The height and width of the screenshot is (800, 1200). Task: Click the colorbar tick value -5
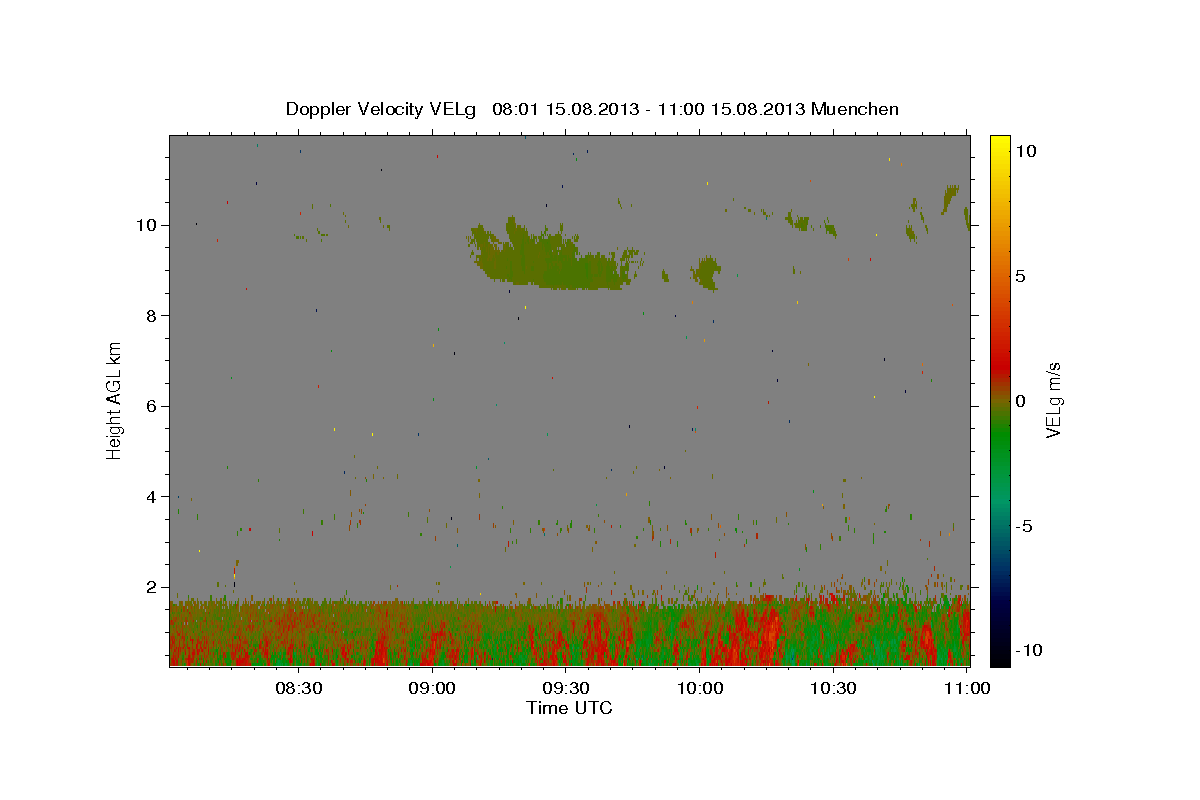pyautogui.click(x=1023, y=527)
